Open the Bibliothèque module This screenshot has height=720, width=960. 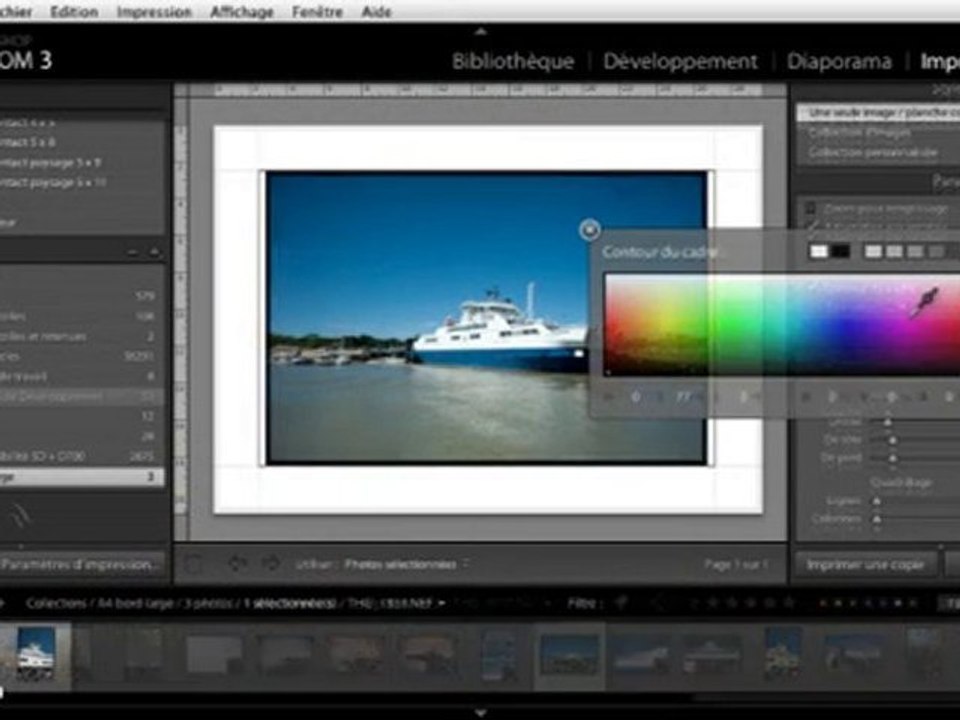pos(513,61)
